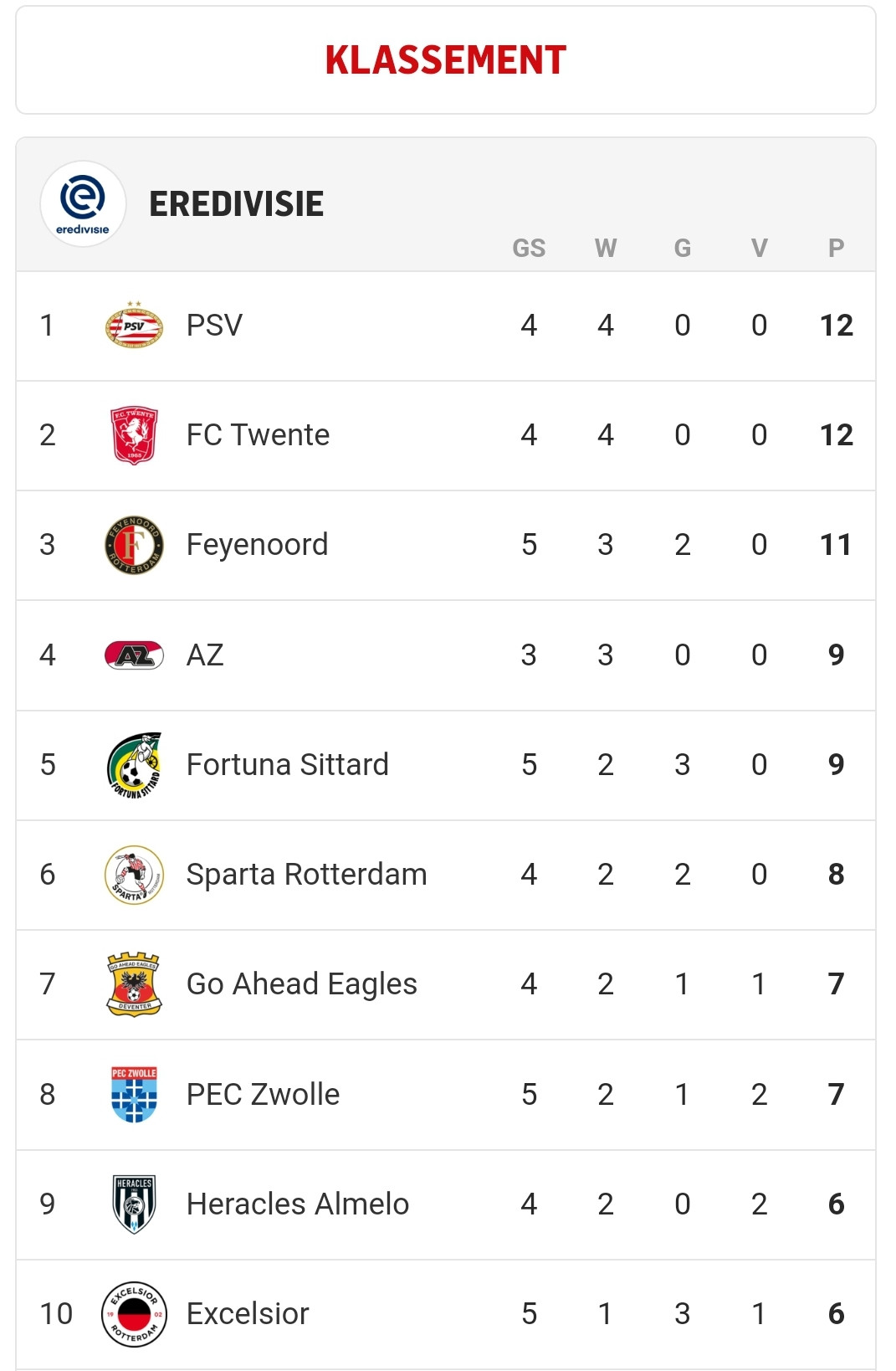Open the Heracles Almelo crest
The height and width of the screenshot is (1371, 896).
point(134,1204)
